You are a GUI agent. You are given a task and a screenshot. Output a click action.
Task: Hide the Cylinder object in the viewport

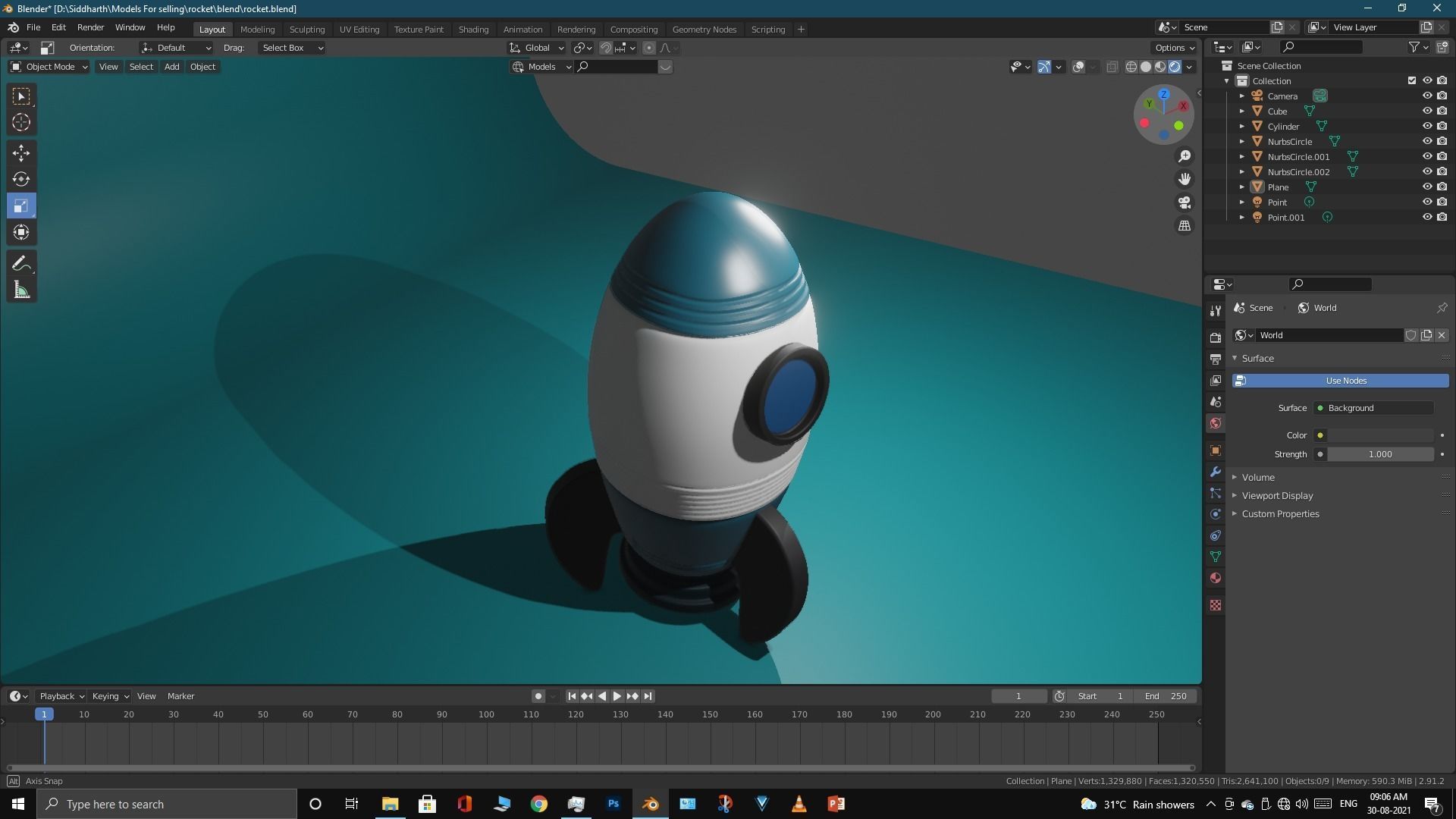[x=1426, y=126]
